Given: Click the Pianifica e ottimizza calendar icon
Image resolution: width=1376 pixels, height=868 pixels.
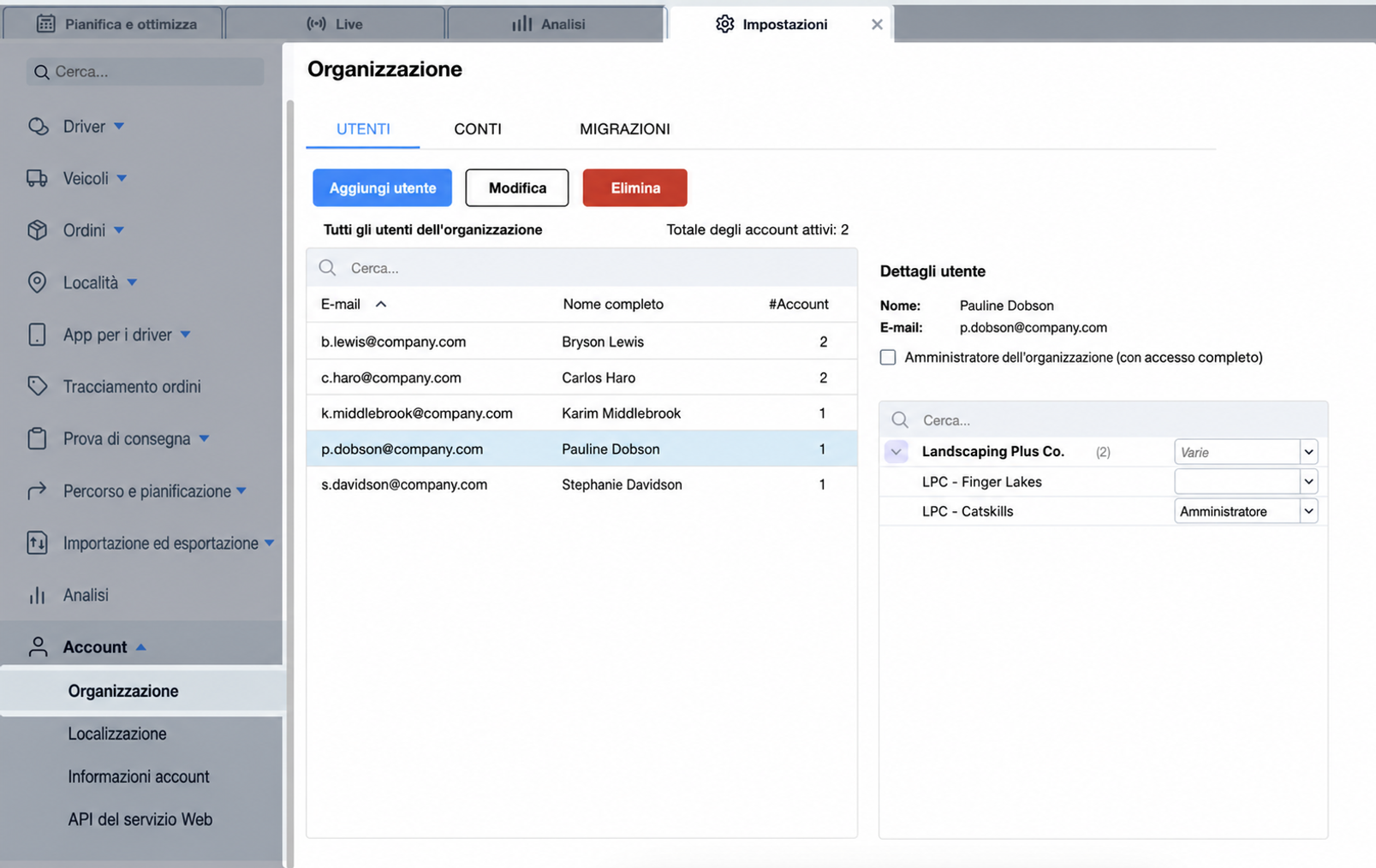Looking at the screenshot, I should pyautogui.click(x=46, y=24).
